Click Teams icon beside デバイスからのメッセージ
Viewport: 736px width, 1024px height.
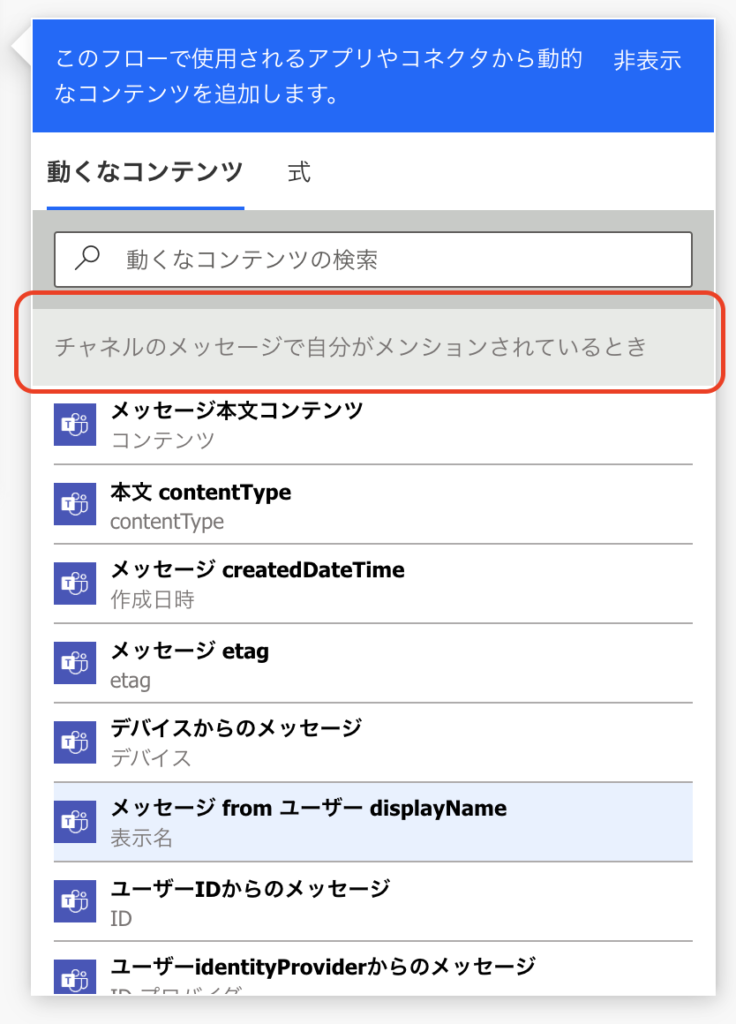pos(74,743)
